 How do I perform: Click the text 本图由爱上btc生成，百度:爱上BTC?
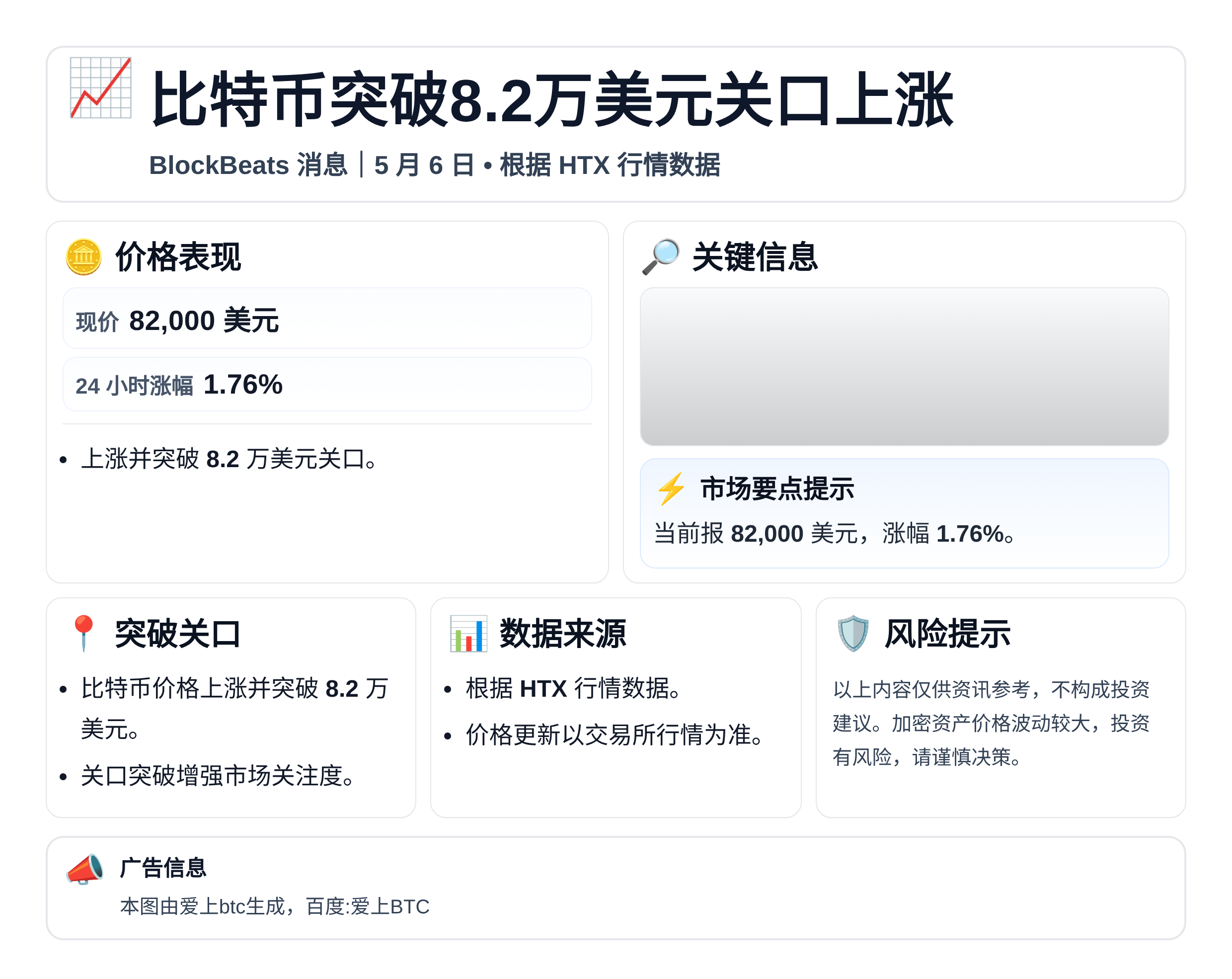click(x=274, y=906)
